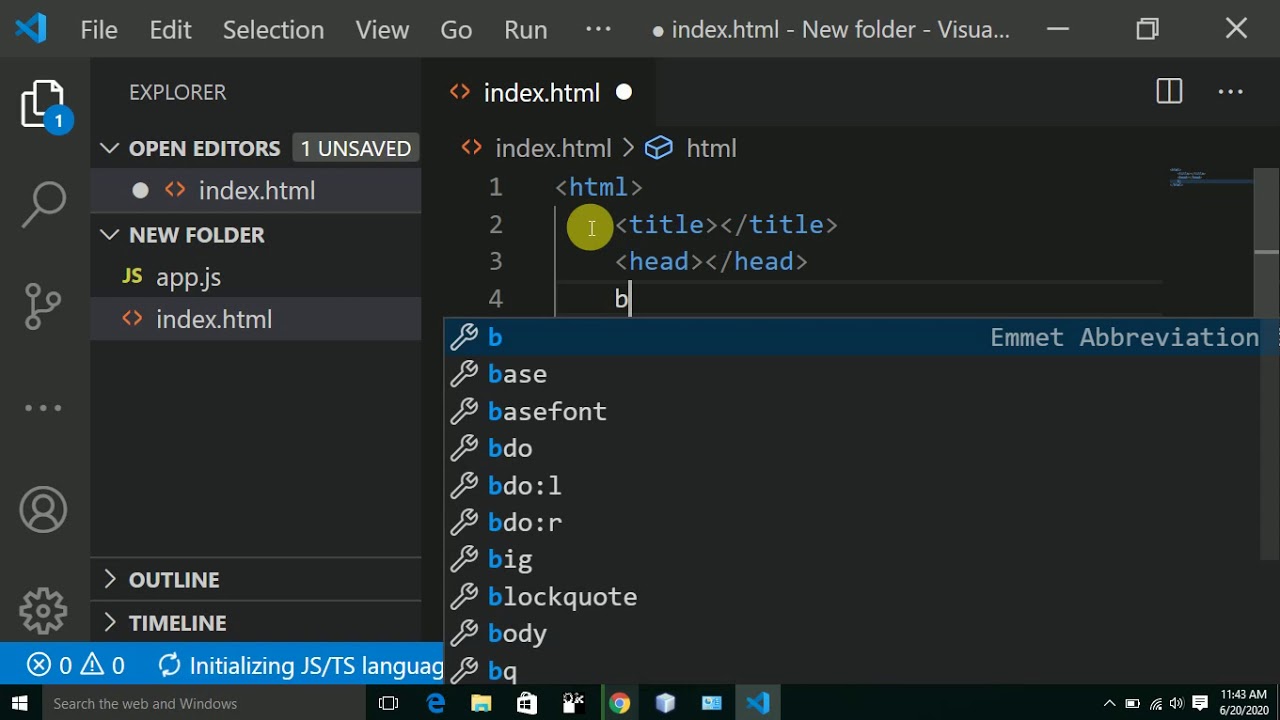The height and width of the screenshot is (720, 1280).
Task: Pick the body Emmet suggestion
Action: pyautogui.click(x=517, y=634)
